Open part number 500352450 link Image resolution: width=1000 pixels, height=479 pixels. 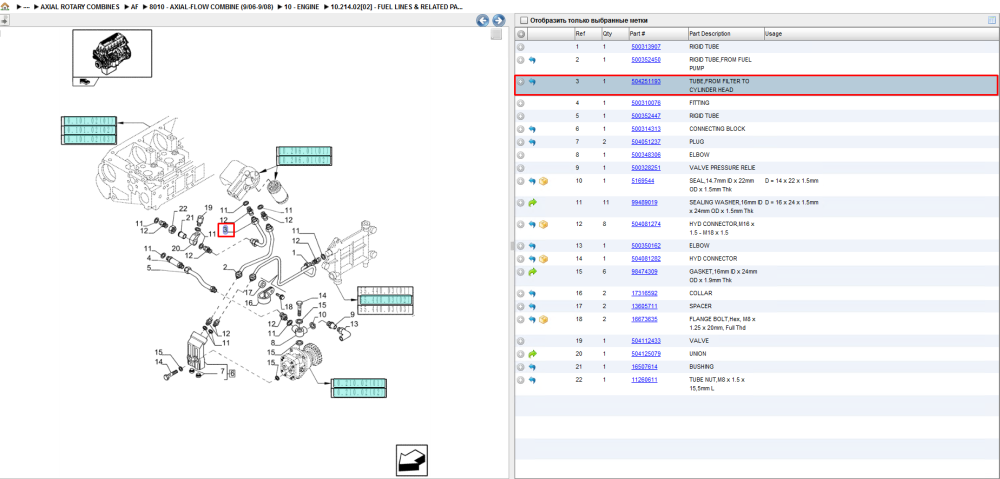click(x=645, y=59)
